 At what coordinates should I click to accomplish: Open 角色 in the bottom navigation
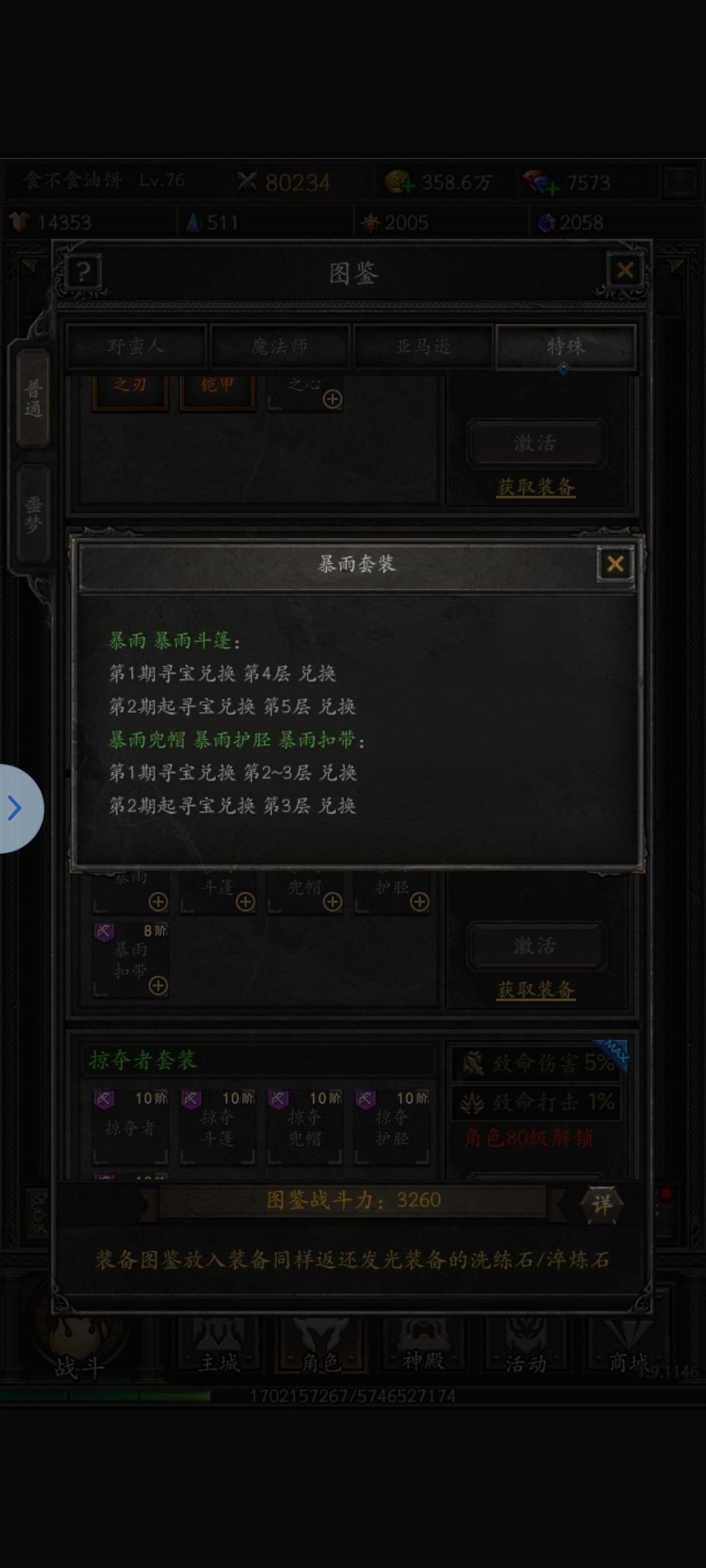coord(321,1349)
